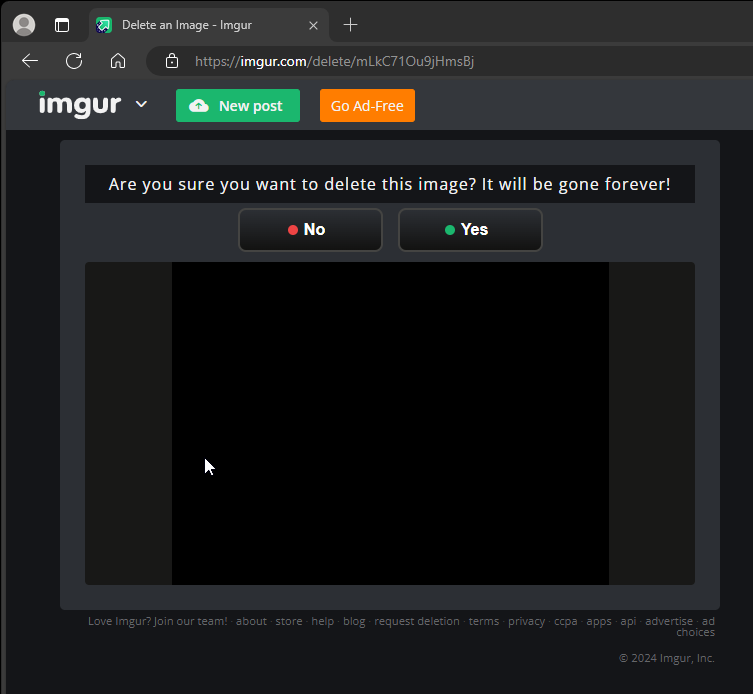This screenshot has width=753, height=694.
Task: Click the imgur.com address bar URL
Action: [x=335, y=61]
